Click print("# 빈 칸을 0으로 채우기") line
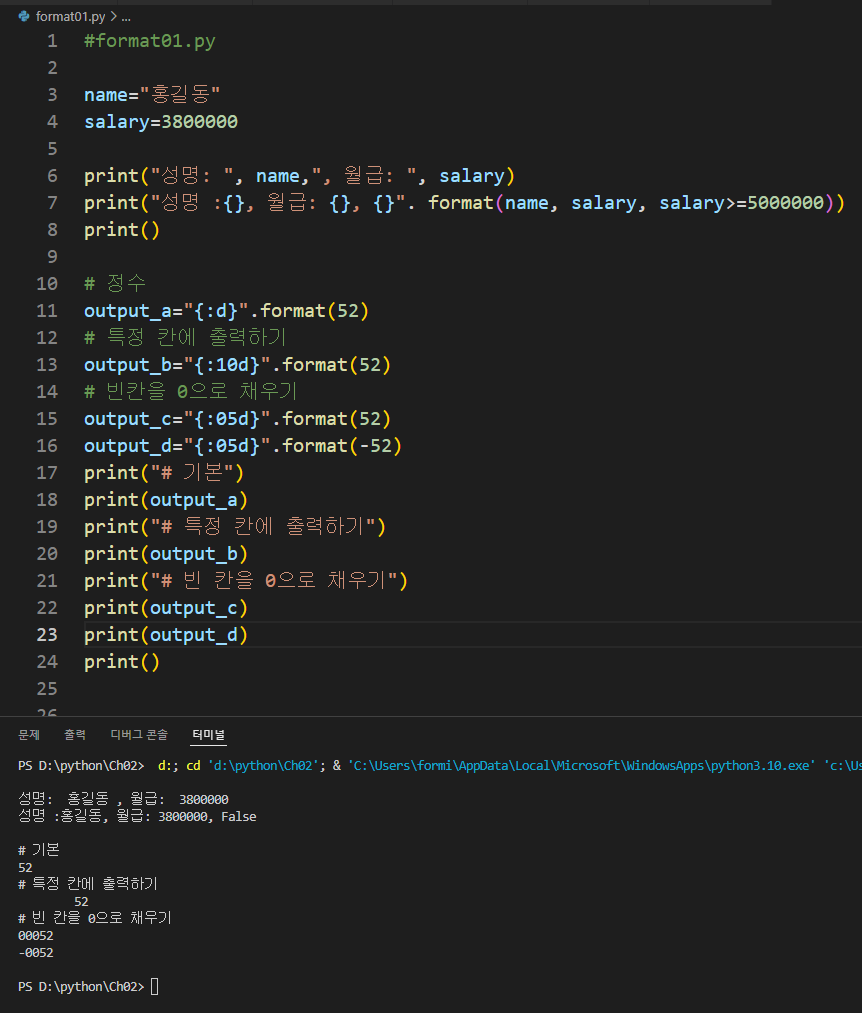 [246, 581]
